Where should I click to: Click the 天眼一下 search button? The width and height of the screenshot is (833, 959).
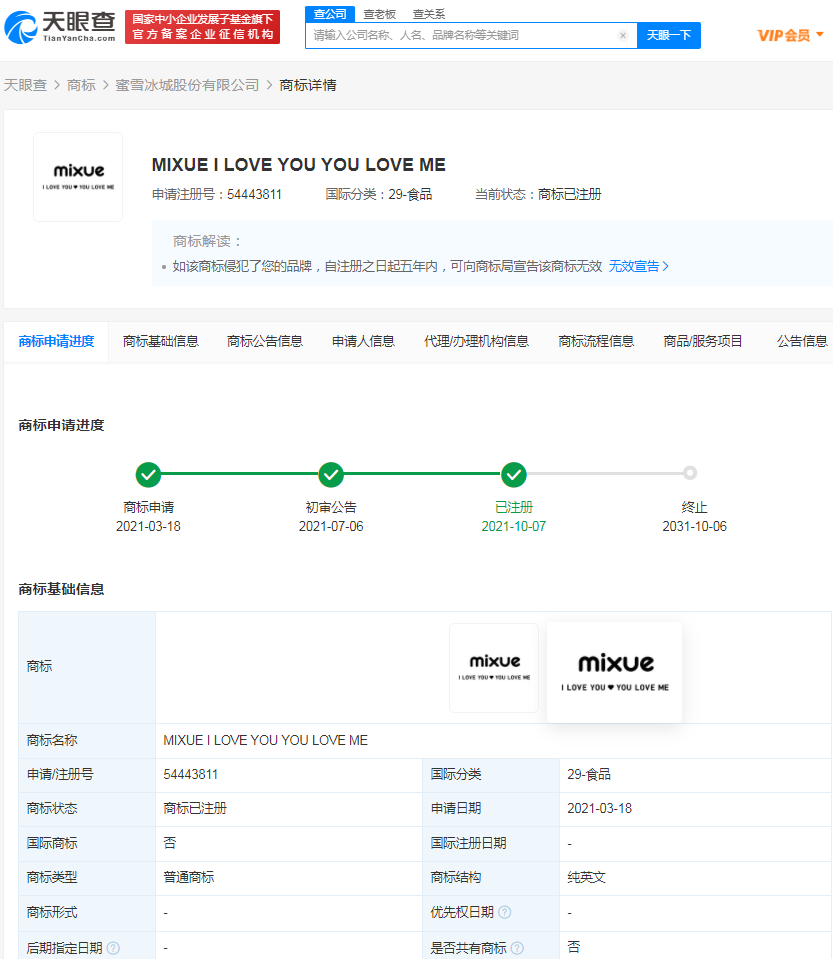pyautogui.click(x=669, y=35)
